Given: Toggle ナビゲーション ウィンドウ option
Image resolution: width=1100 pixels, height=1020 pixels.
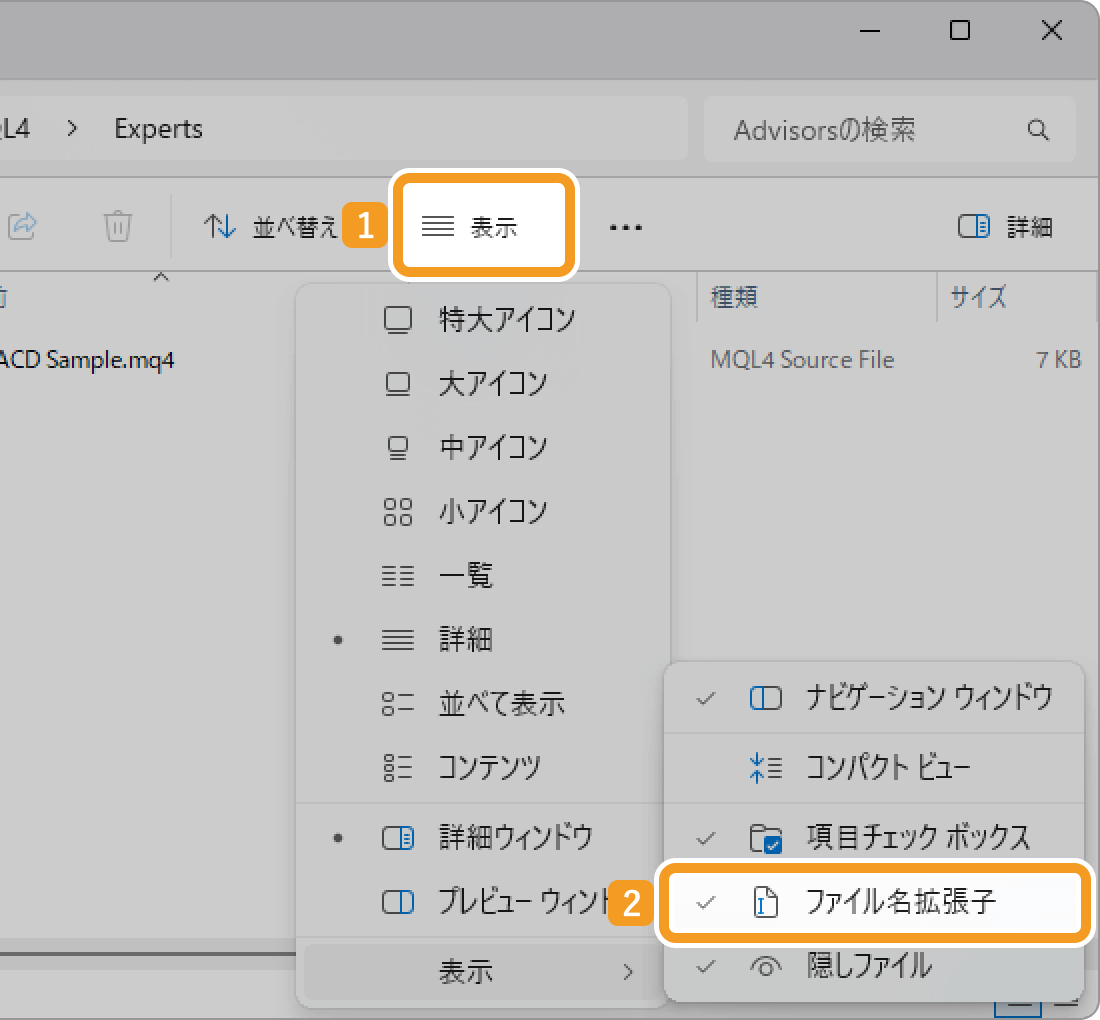Looking at the screenshot, I should pyautogui.click(x=874, y=698).
